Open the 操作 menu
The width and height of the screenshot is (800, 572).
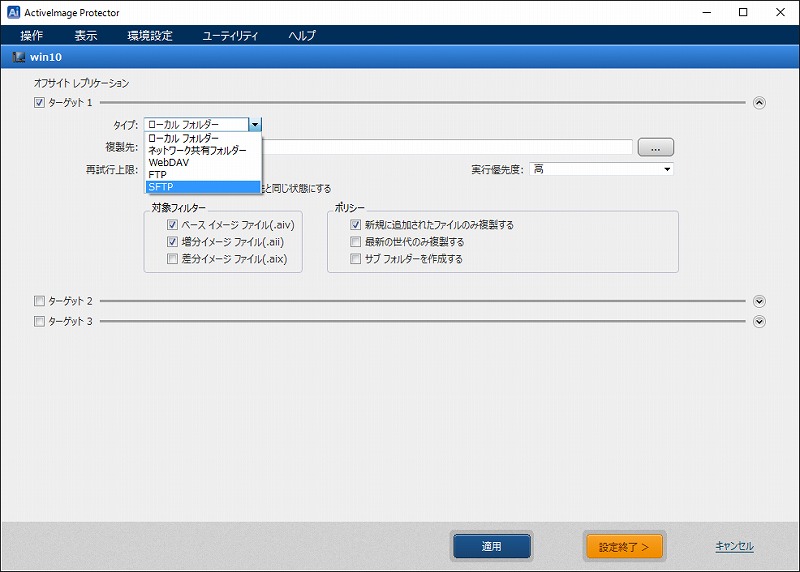pos(32,36)
